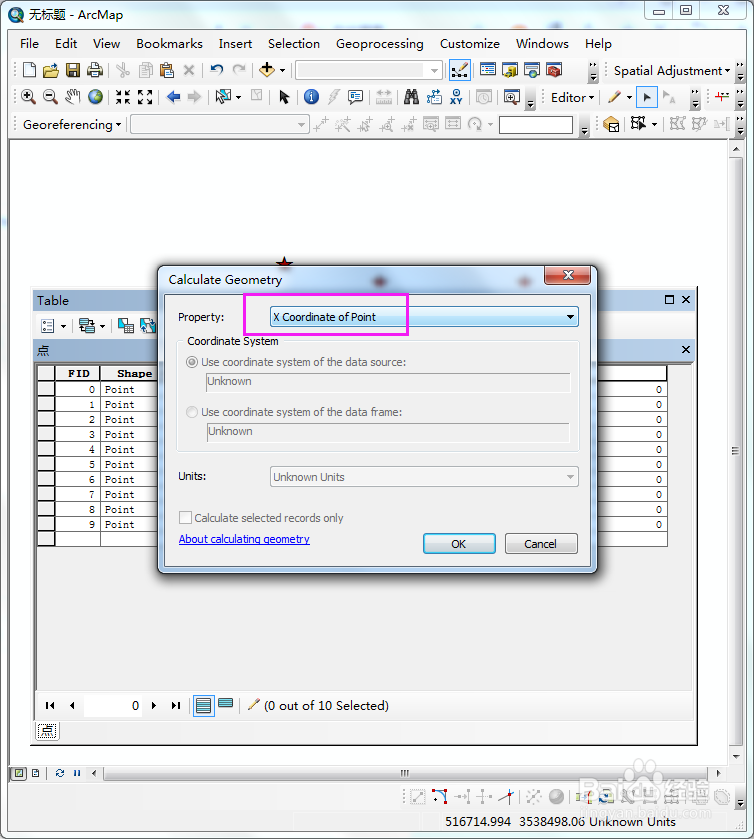This screenshot has width=754, height=839.
Task: Open the Property dropdown
Action: click(424, 317)
